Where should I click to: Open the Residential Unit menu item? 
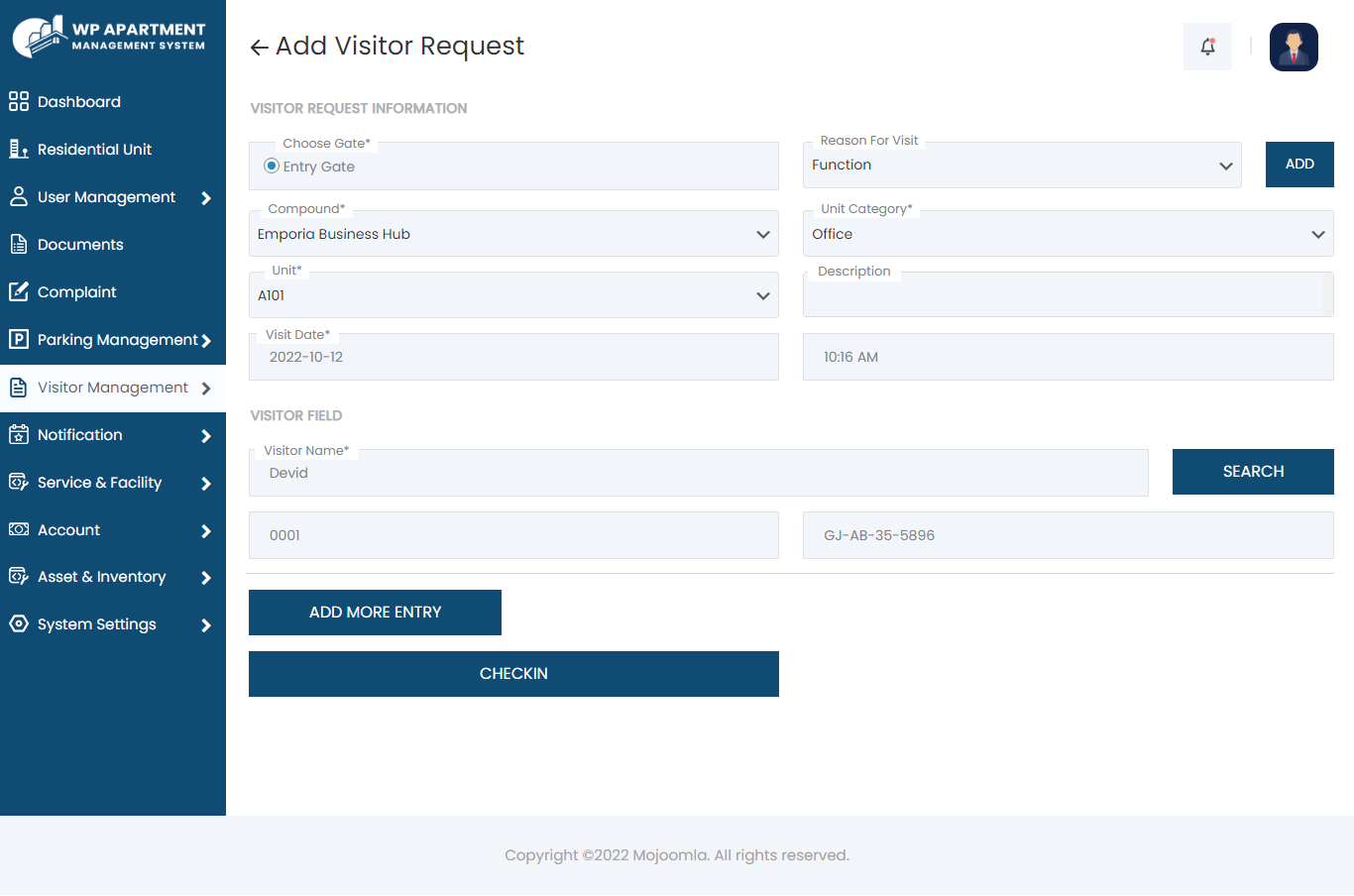coord(113,149)
